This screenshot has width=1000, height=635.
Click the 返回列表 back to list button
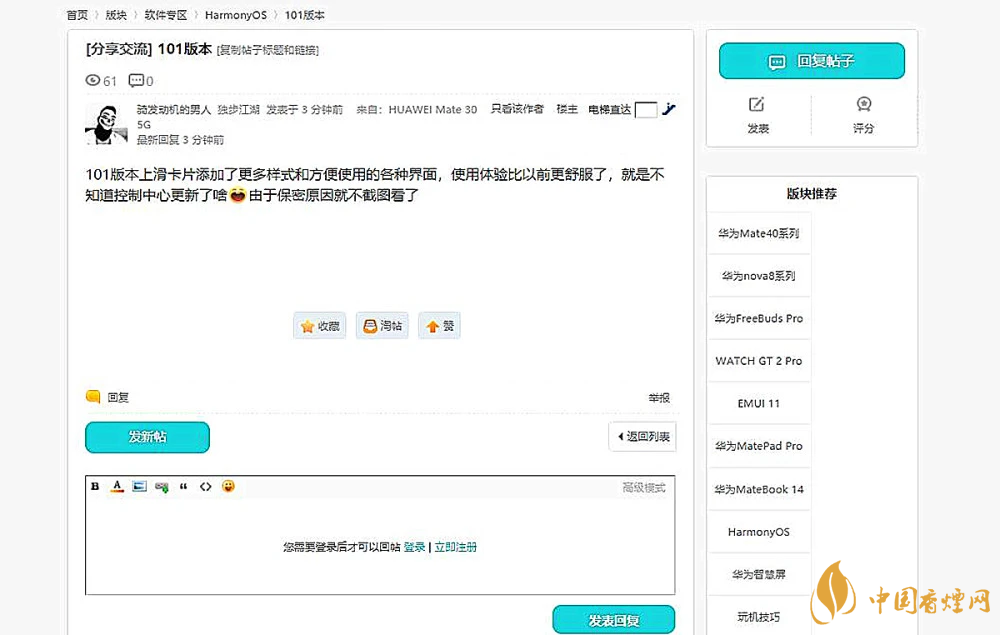(x=642, y=437)
